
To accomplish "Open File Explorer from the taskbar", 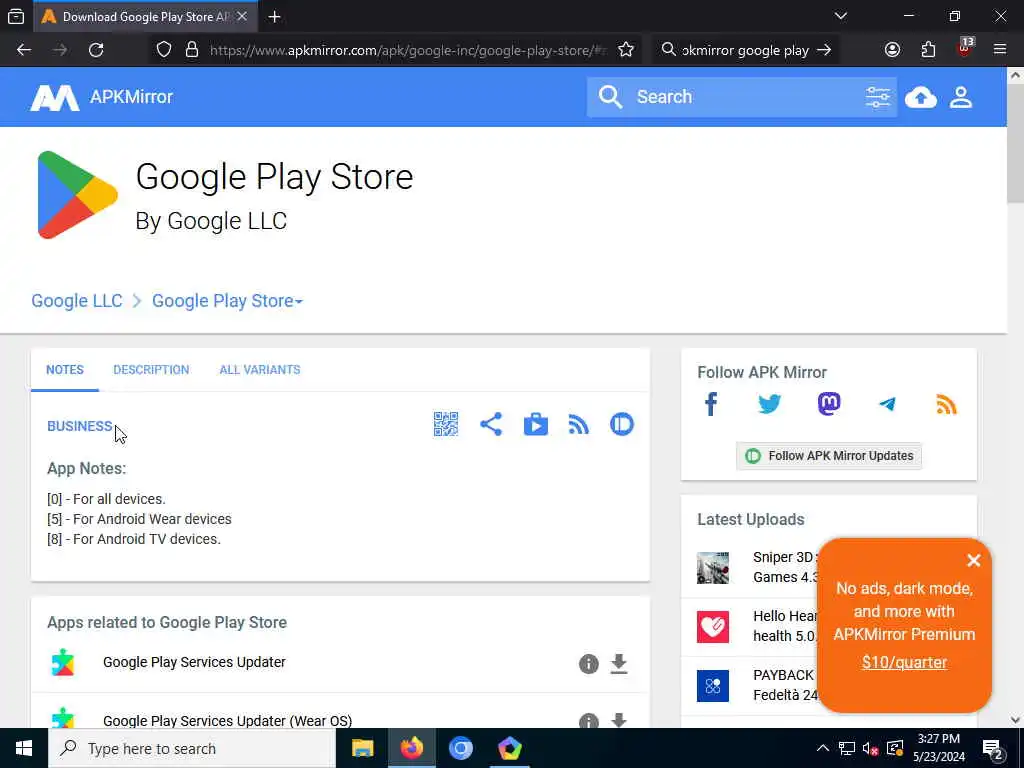I will [x=362, y=748].
